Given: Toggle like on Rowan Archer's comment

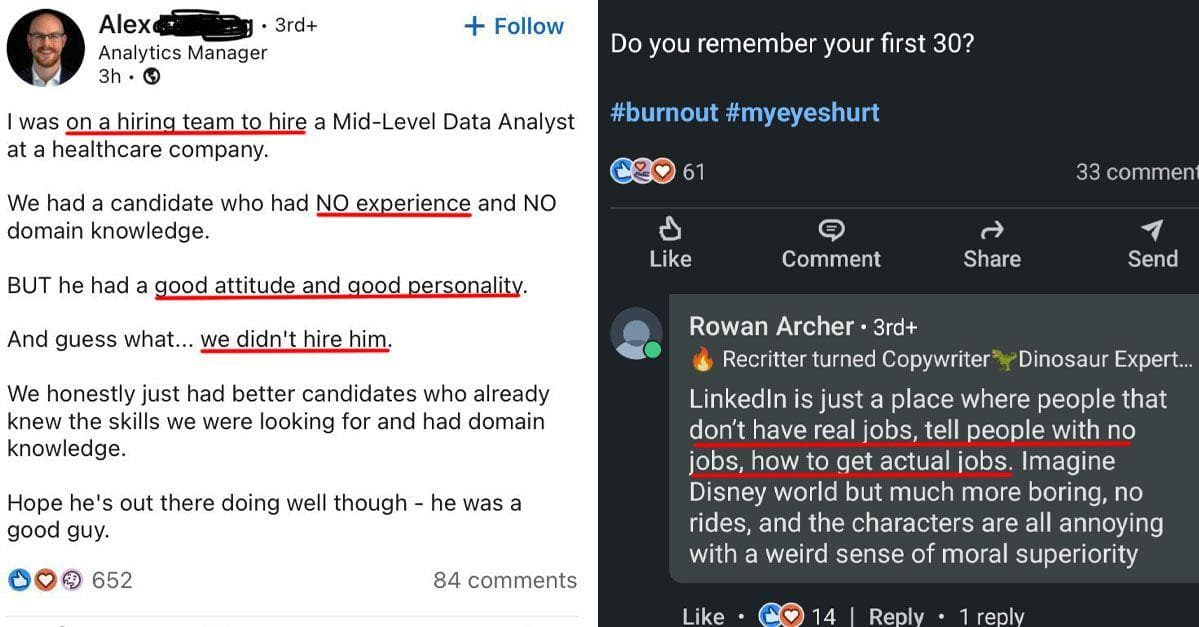Looking at the screenshot, I should pos(703,616).
